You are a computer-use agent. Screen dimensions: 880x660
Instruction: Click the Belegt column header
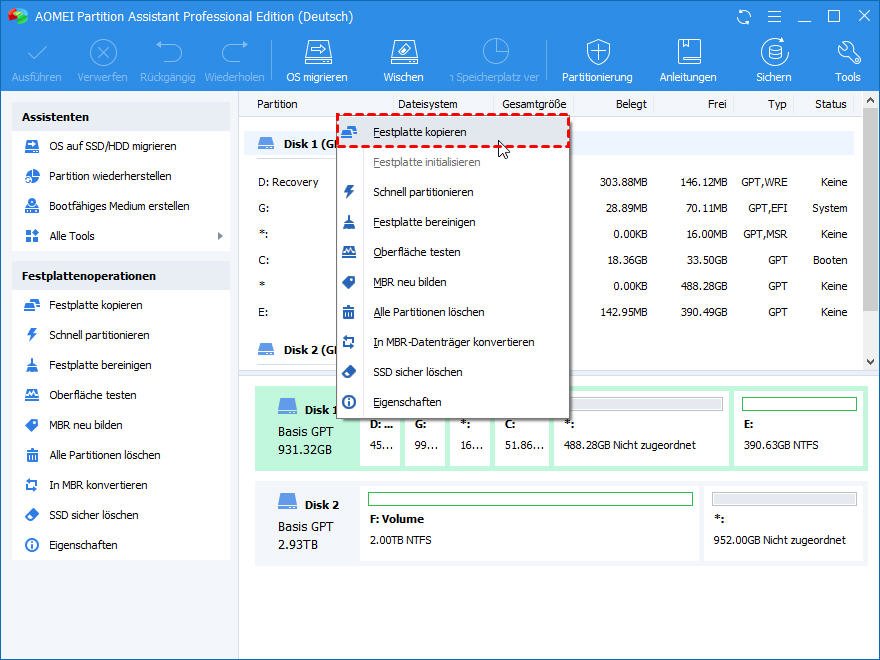point(631,104)
